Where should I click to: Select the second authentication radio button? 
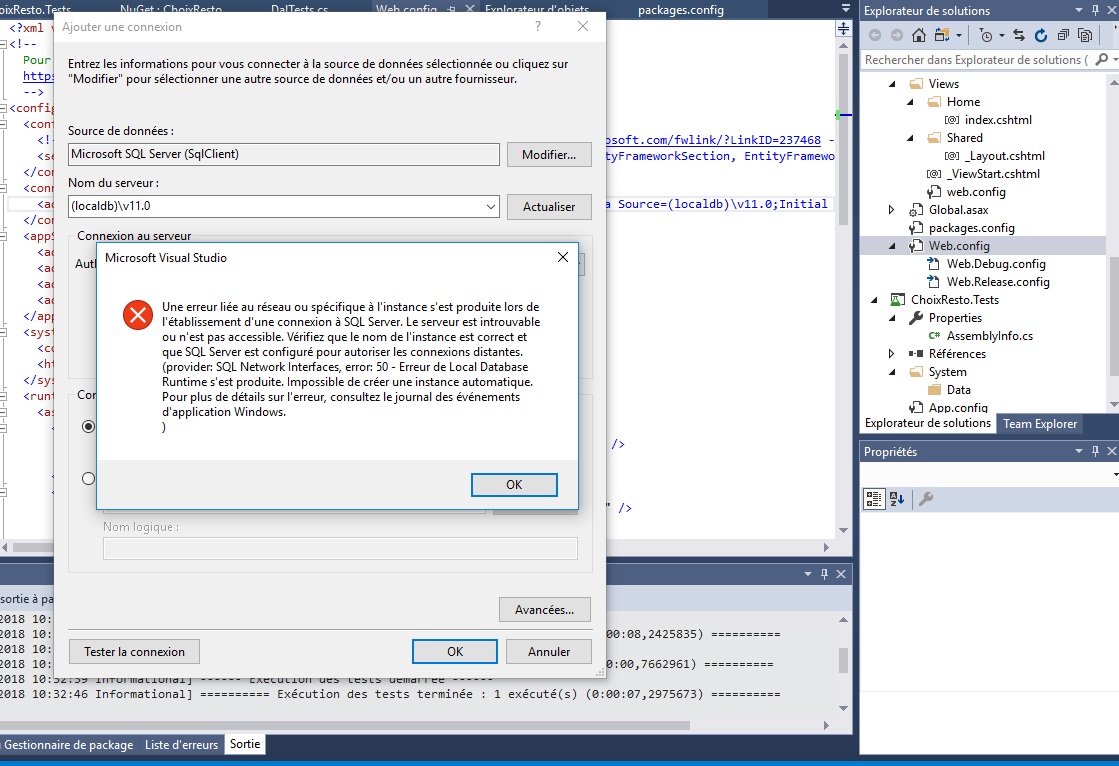pyautogui.click(x=88, y=478)
